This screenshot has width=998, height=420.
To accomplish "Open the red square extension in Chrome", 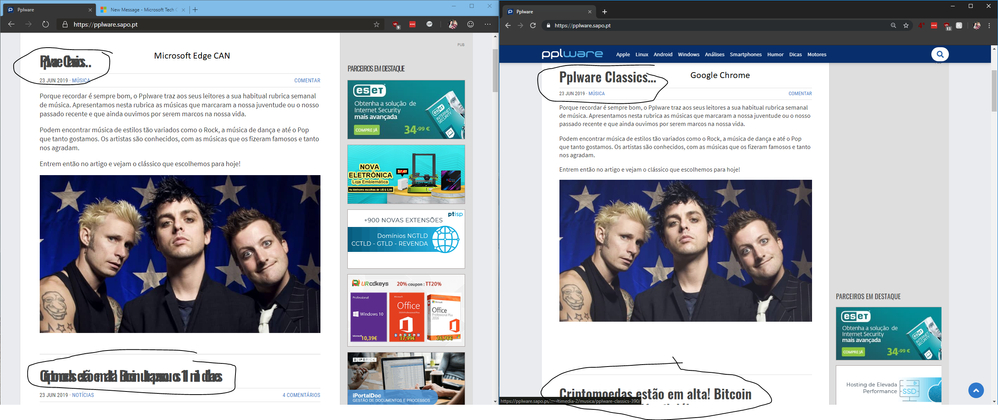I will (x=934, y=25).
